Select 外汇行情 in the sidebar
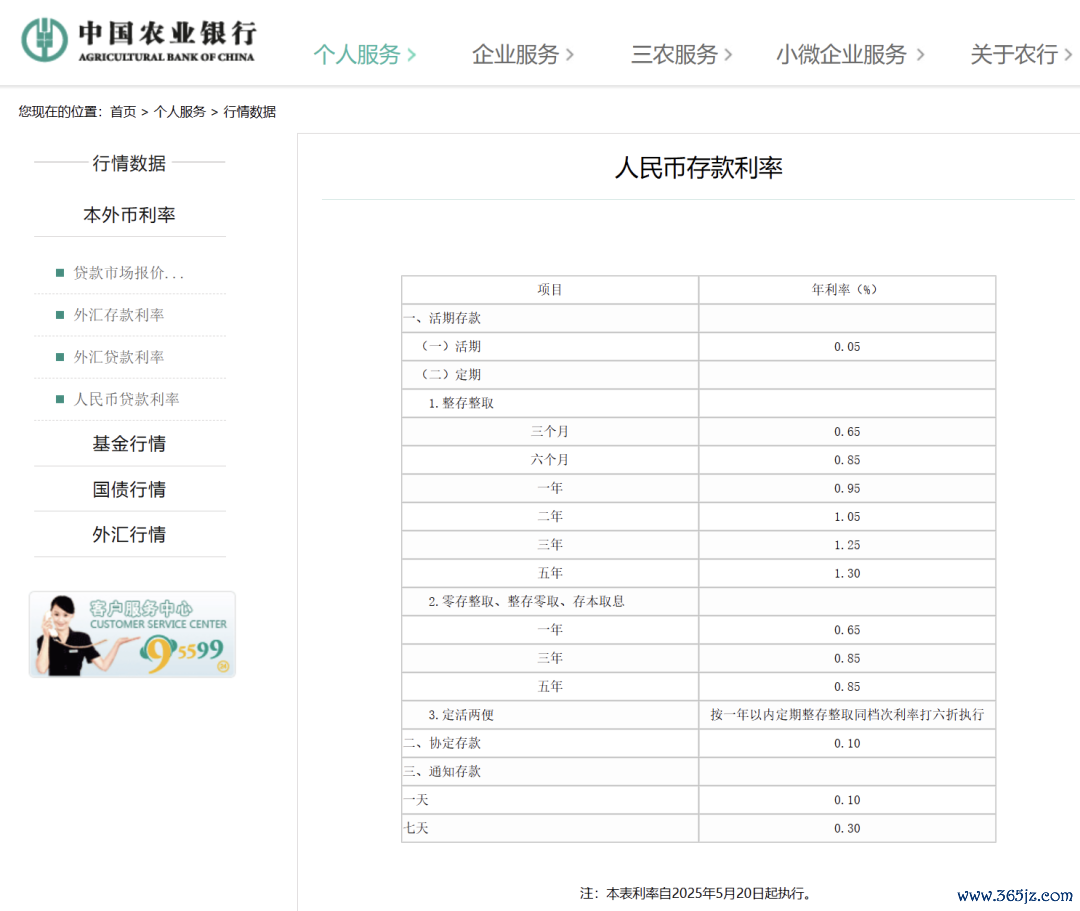 pyautogui.click(x=129, y=534)
